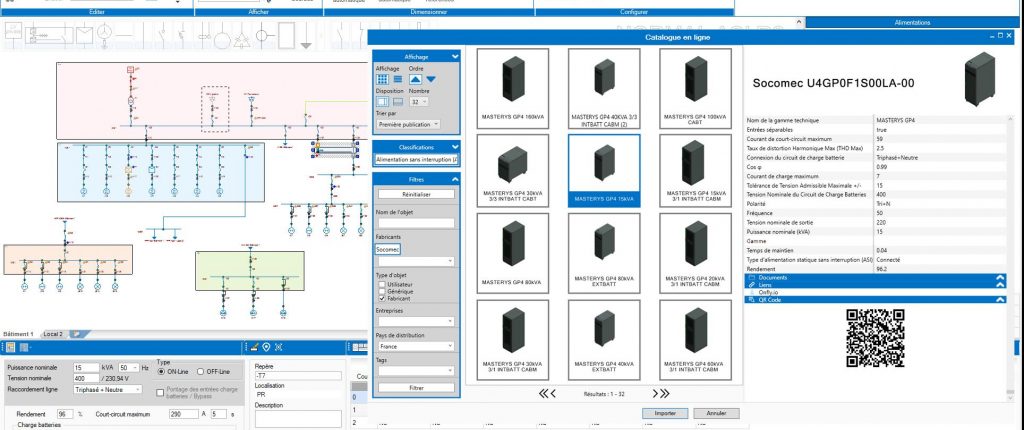Screen dimensions: 1024x430
Task: Check the Générique object type
Action: 383,291
